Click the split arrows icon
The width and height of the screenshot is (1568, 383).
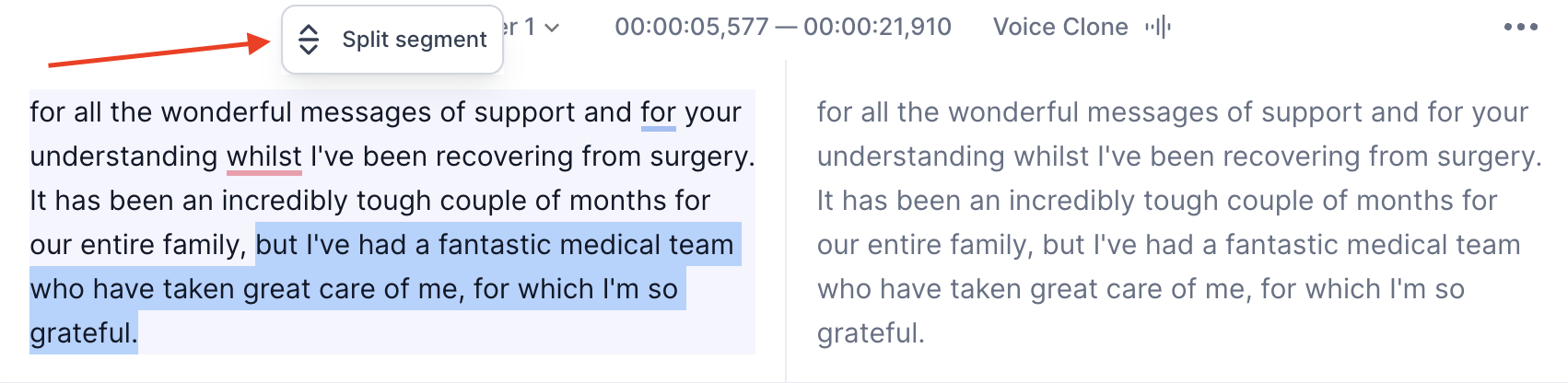[309, 40]
